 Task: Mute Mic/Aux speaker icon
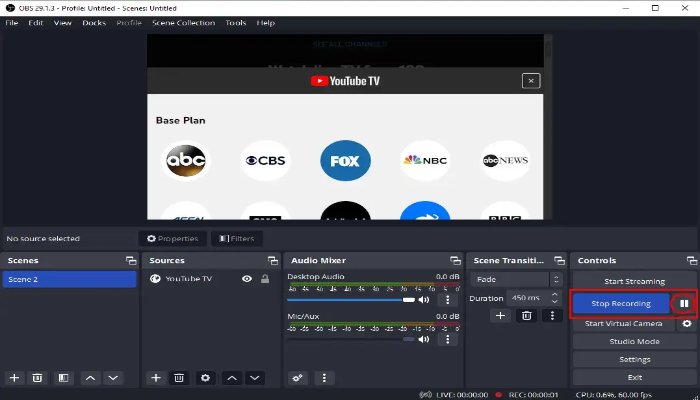[x=423, y=339]
